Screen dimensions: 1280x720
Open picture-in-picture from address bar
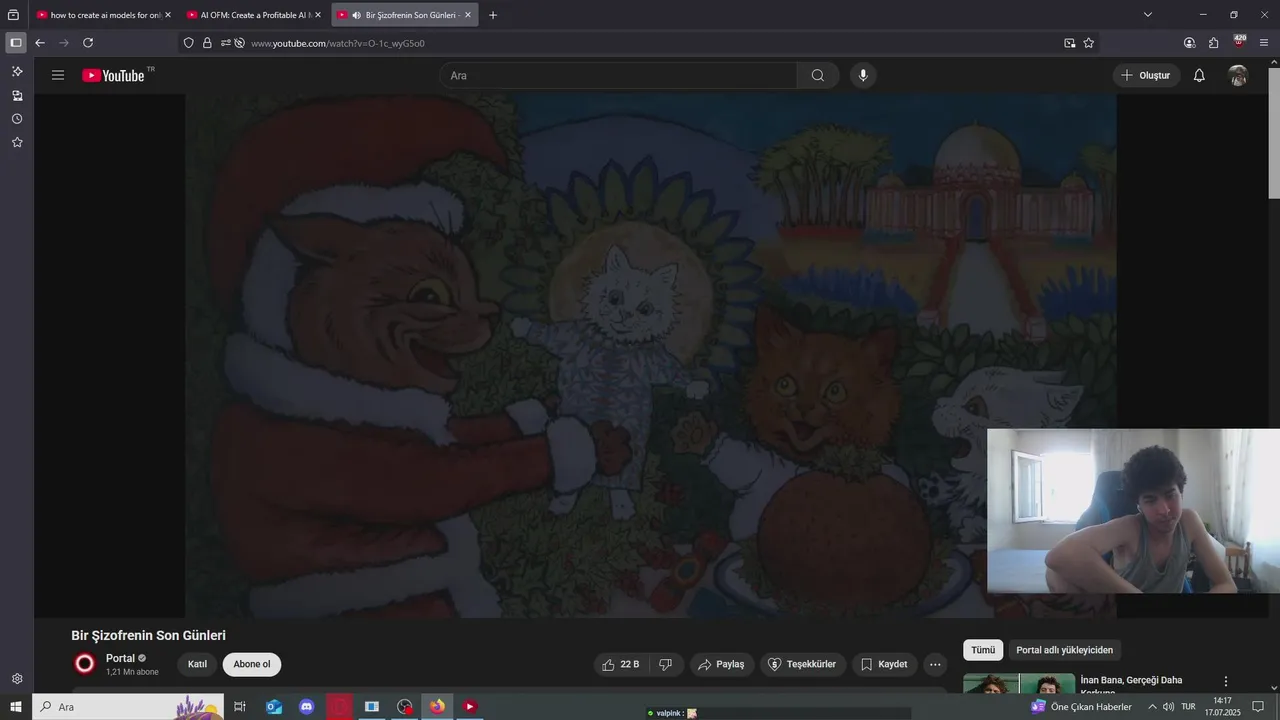(1070, 43)
